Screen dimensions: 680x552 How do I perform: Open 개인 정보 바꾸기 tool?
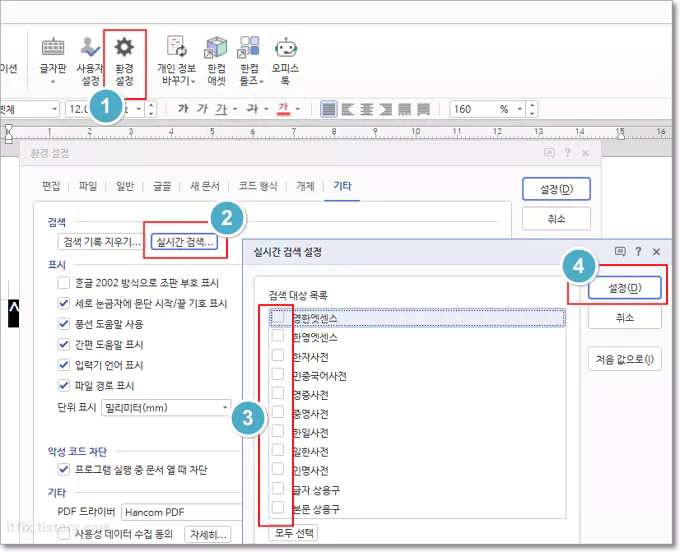[177, 61]
